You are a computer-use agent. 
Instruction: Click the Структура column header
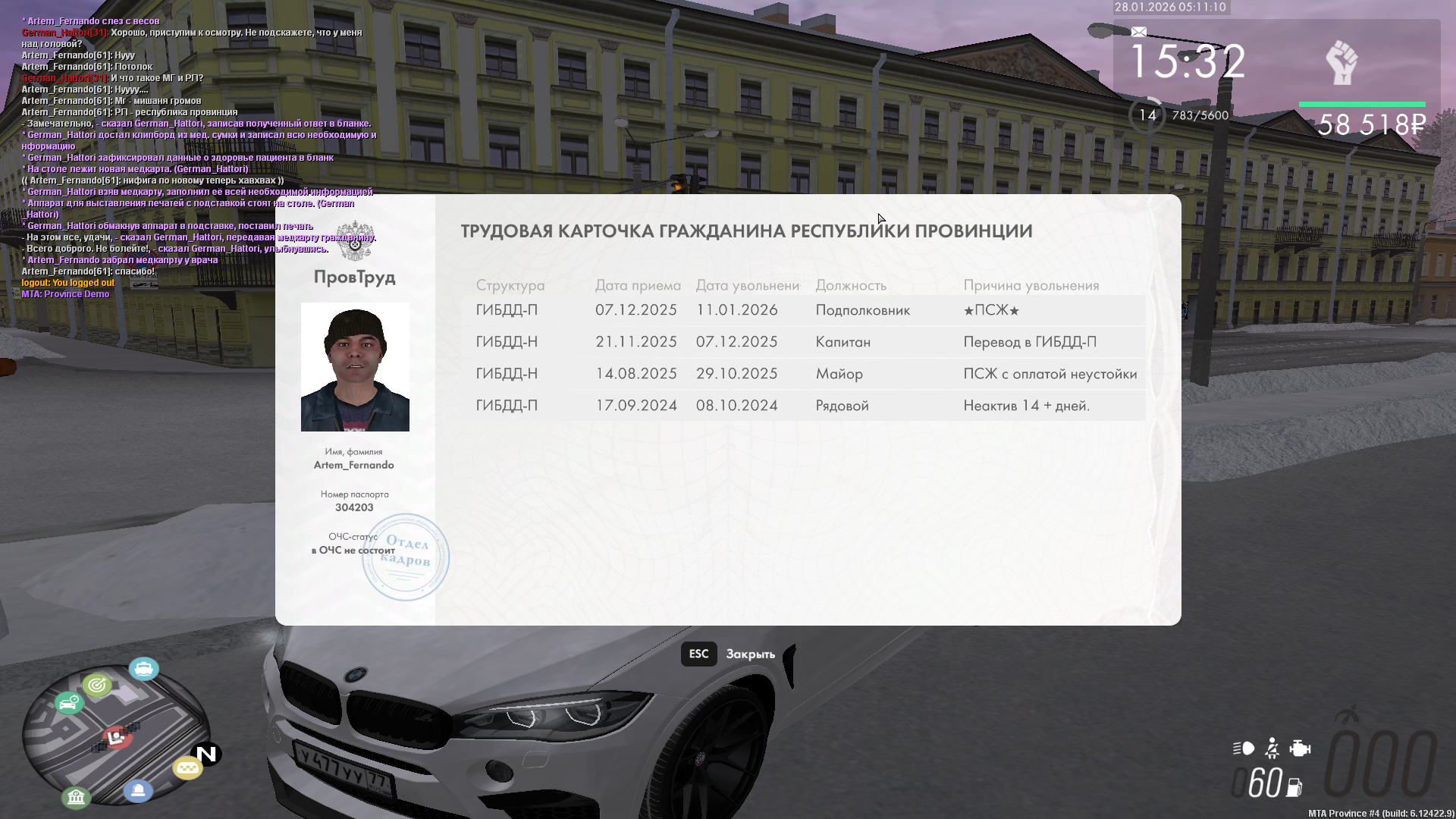510,285
